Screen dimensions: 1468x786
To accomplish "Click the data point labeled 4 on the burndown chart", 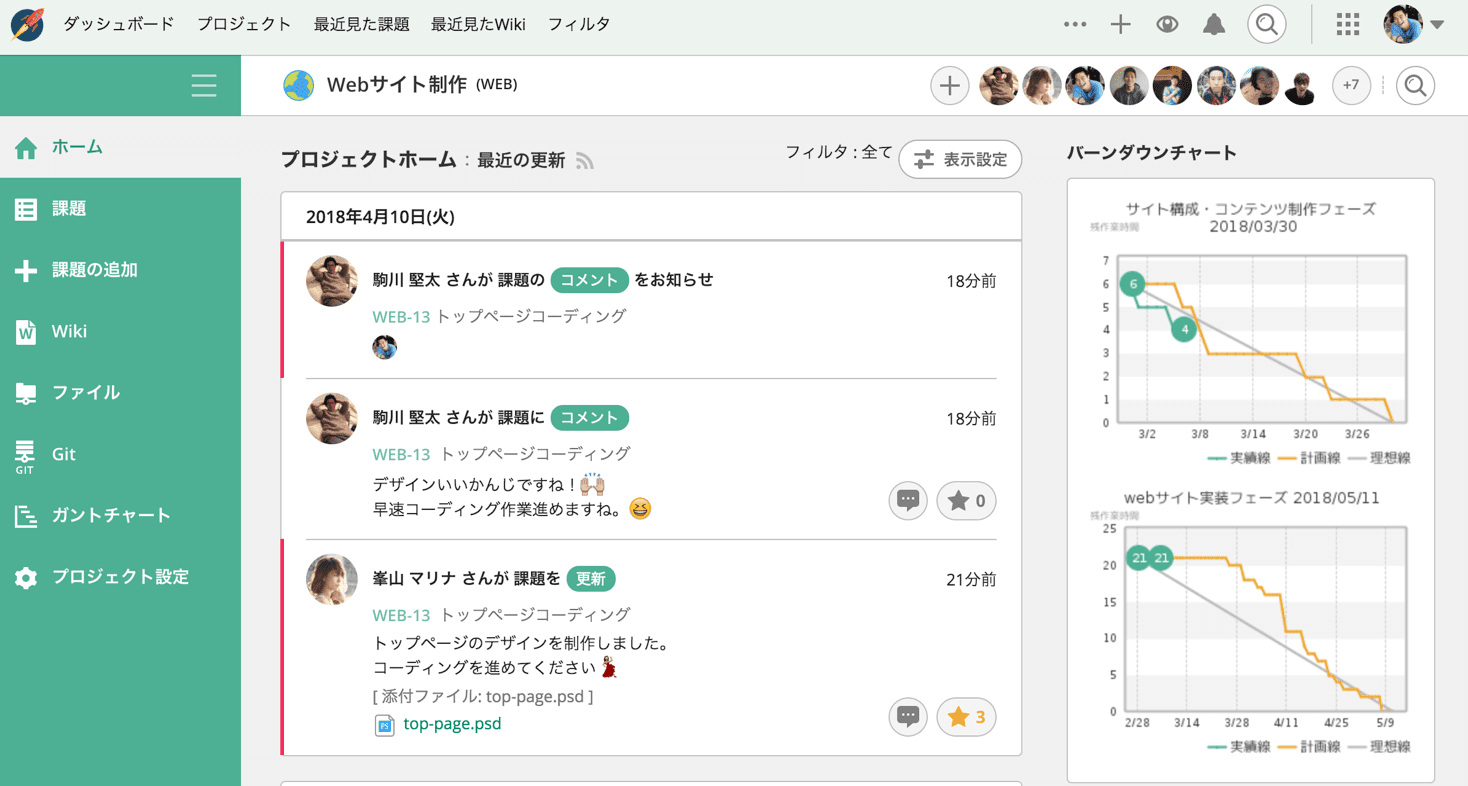I will point(1184,329).
